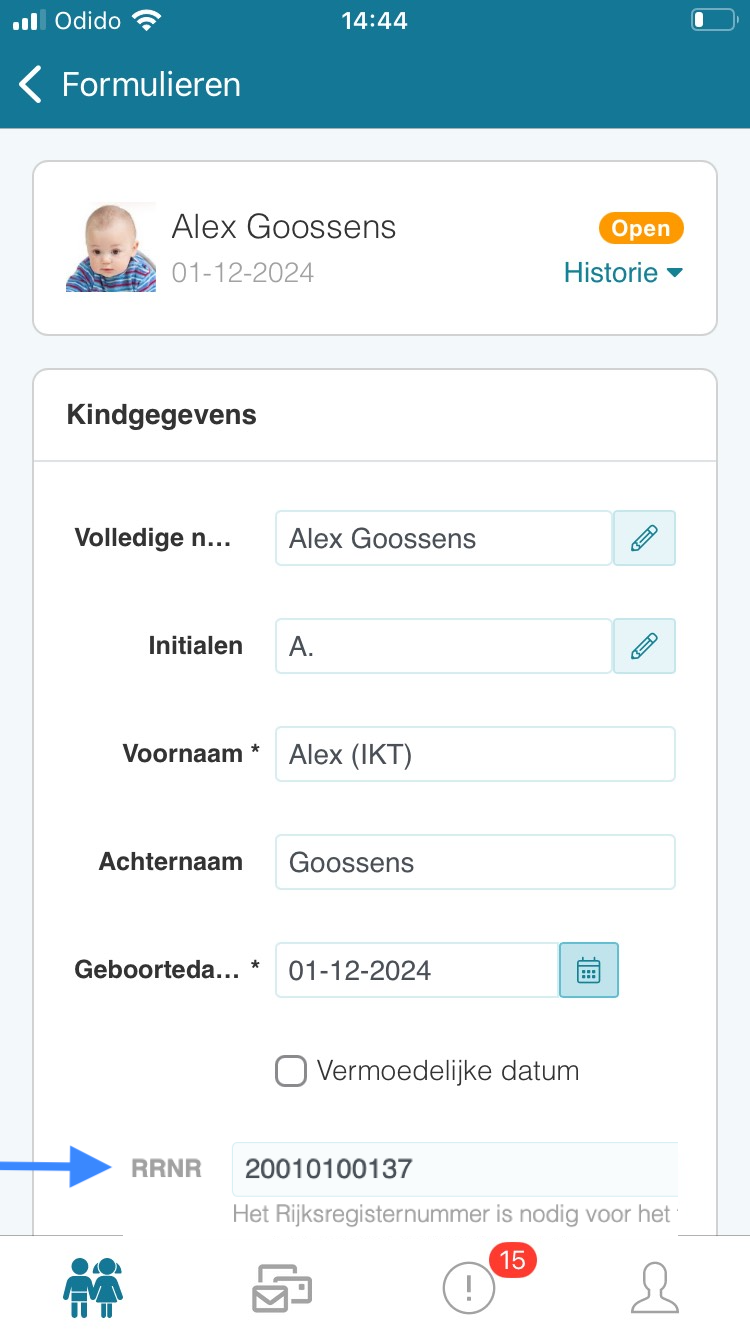The height and width of the screenshot is (1334, 750).
Task: Tap Alex Goossens baby photo
Action: 111,248
